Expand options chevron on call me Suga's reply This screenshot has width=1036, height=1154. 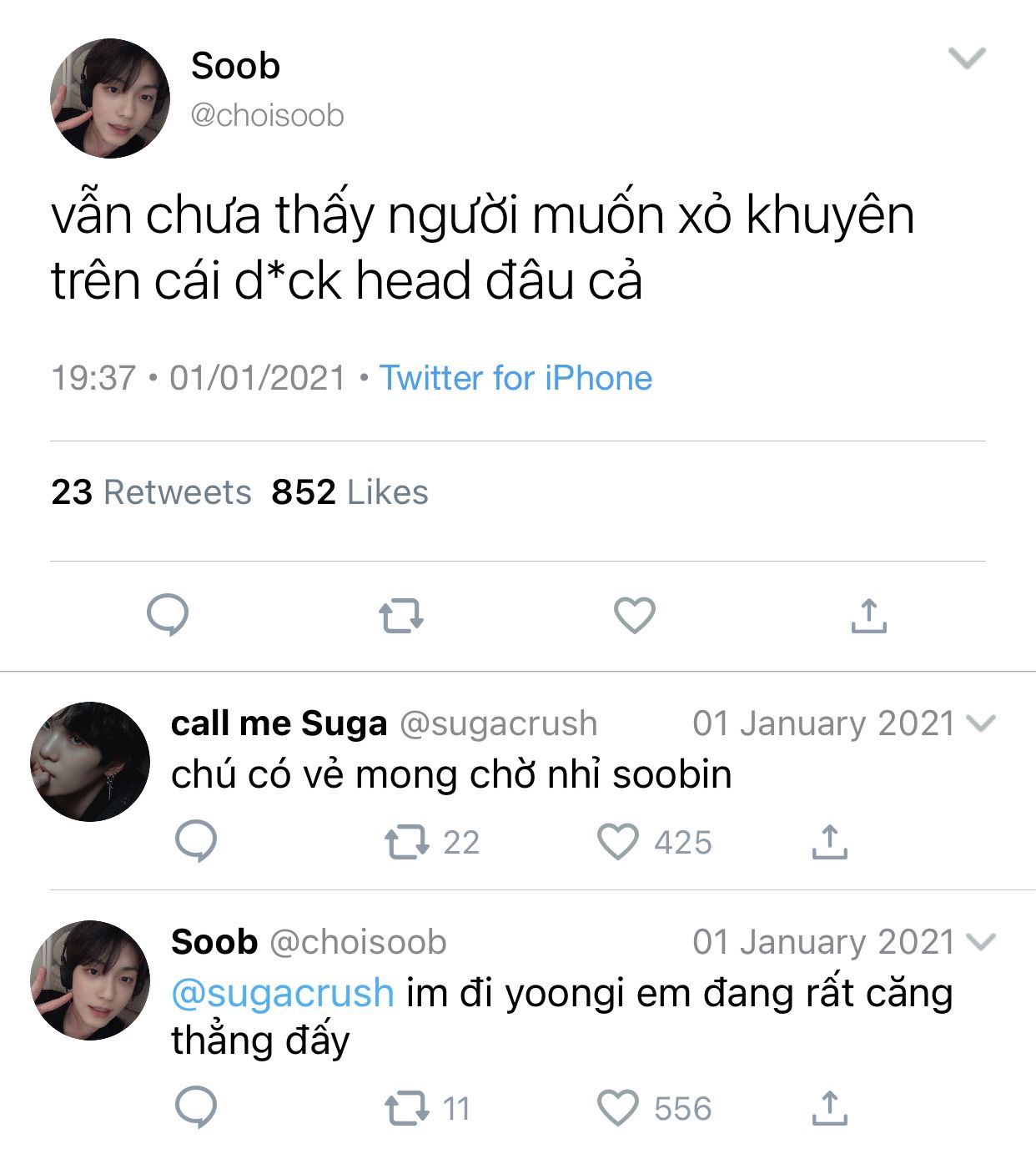point(981,723)
